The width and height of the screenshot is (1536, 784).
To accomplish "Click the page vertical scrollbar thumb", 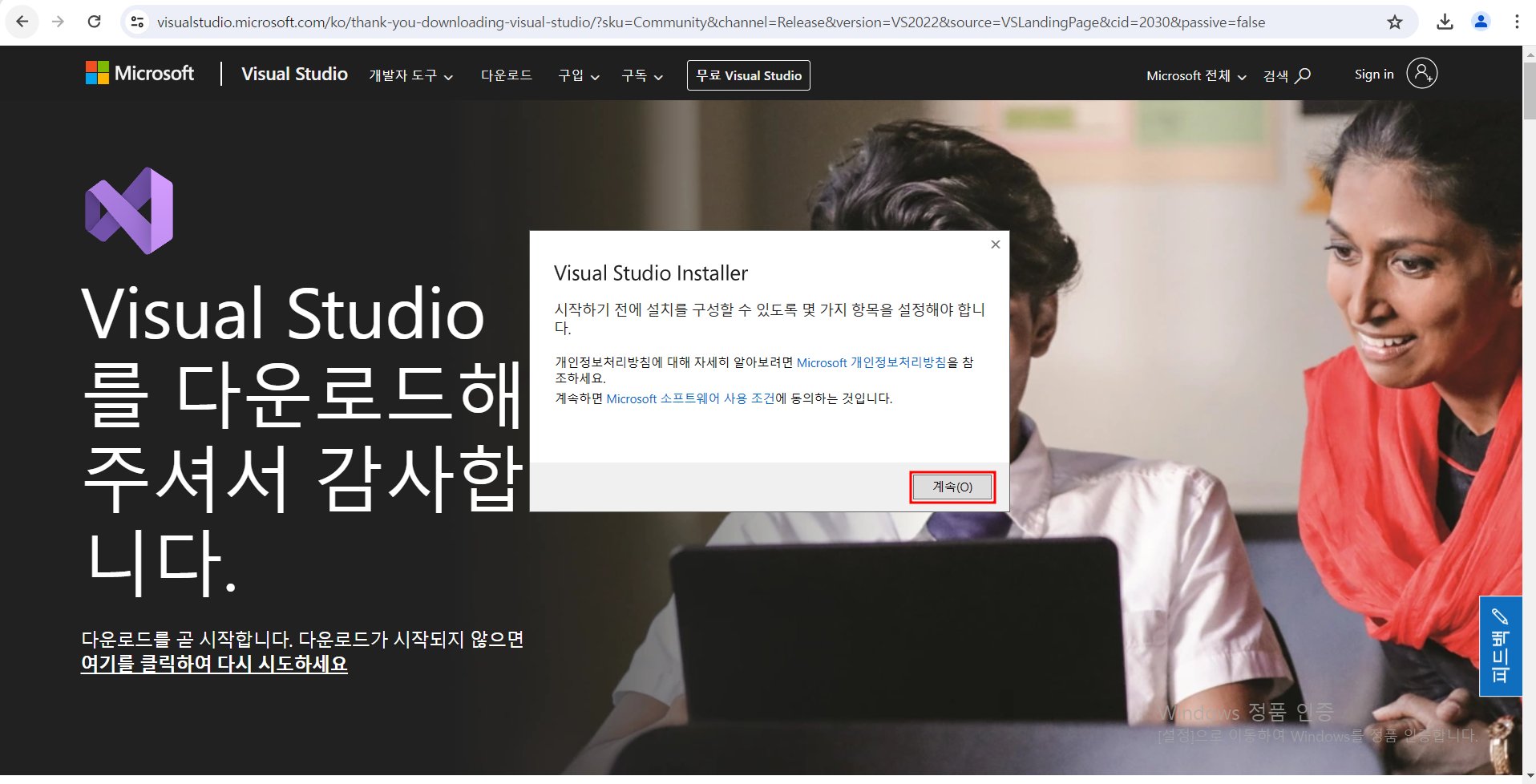I will (x=1530, y=90).
